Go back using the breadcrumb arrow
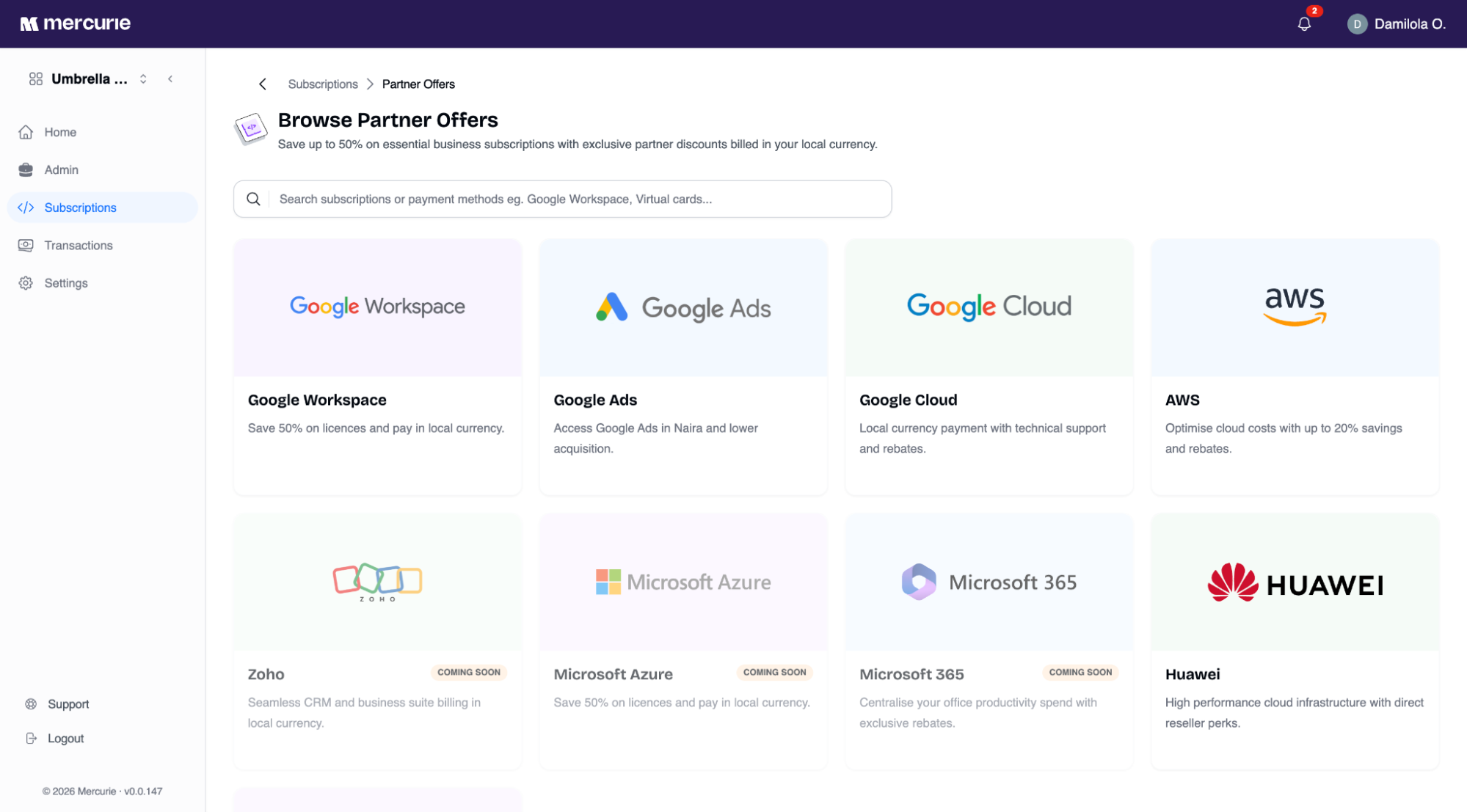Image resolution: width=1467 pixels, height=812 pixels. click(262, 84)
